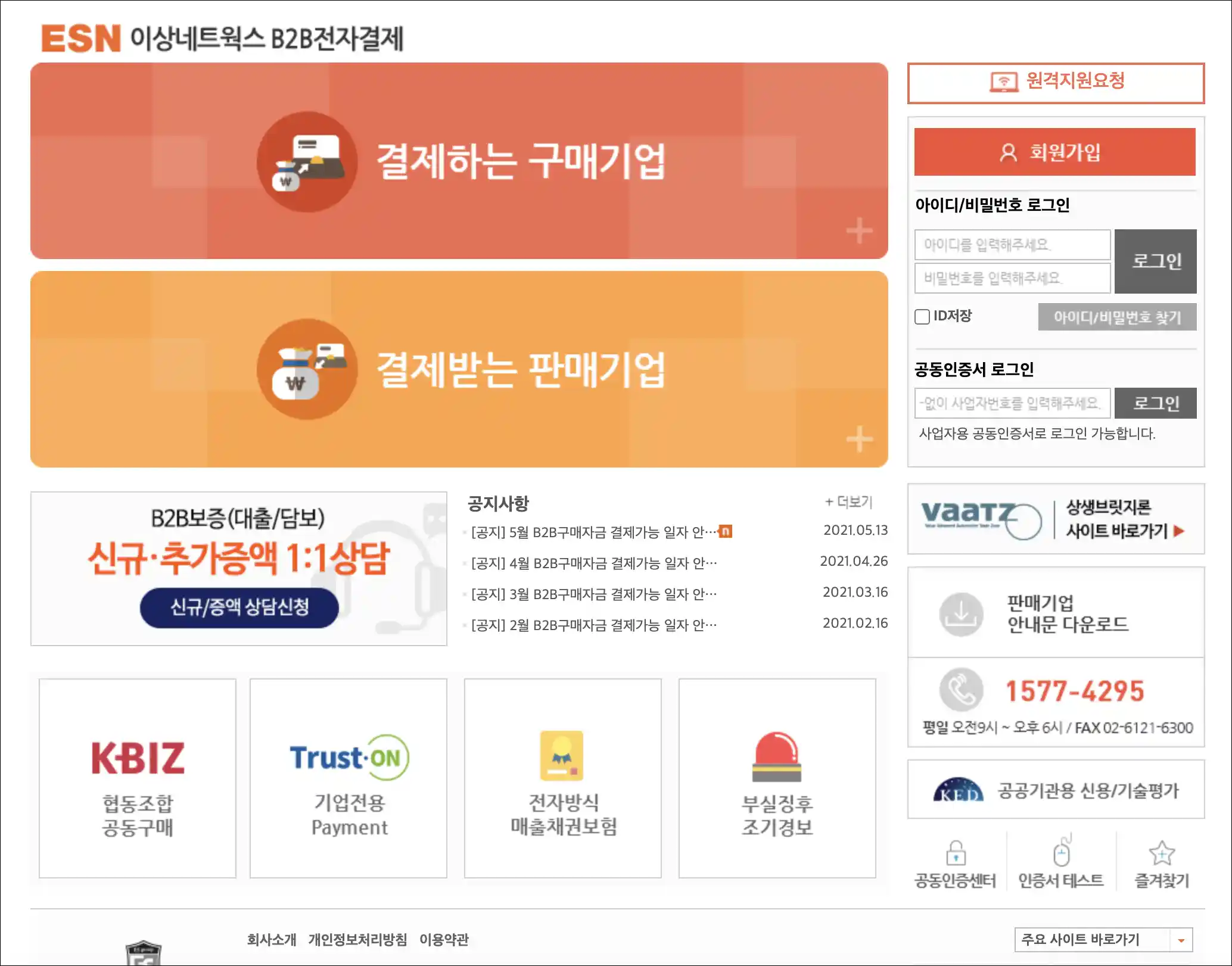Viewport: 1232px width, 966px height.
Task: Open the joint certificate center lock icon
Action: point(956,853)
